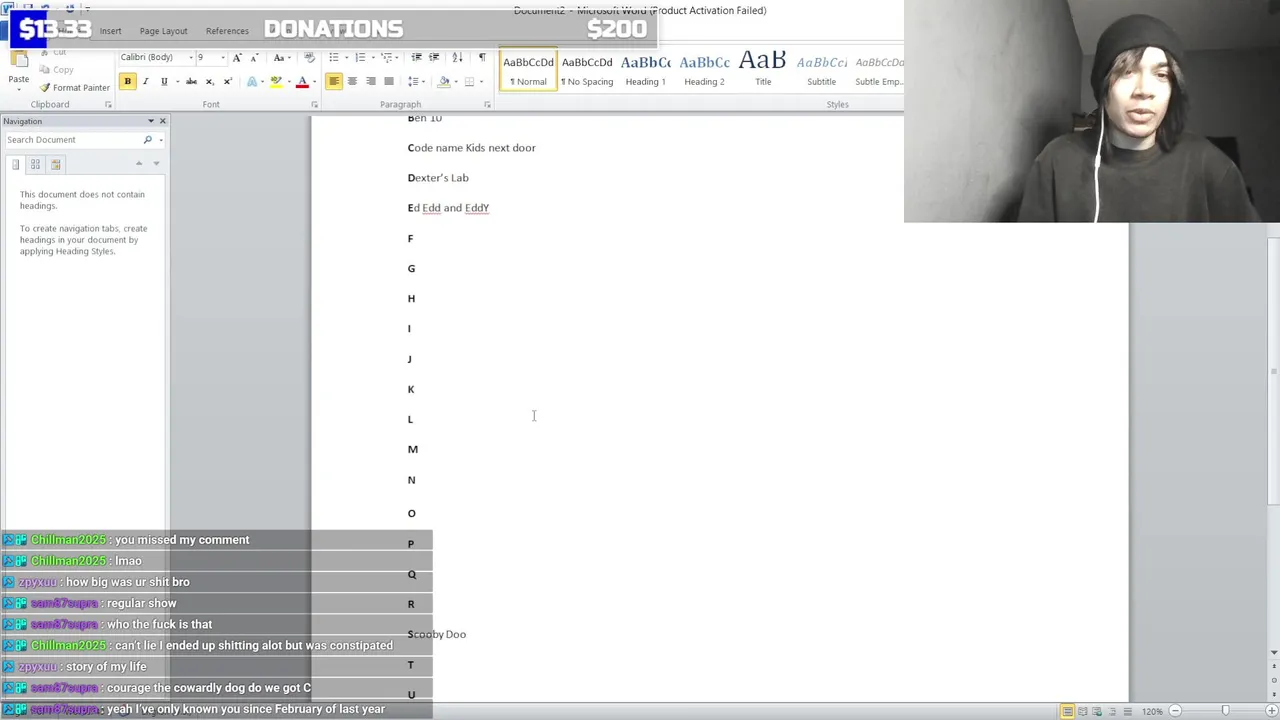The width and height of the screenshot is (1280, 720).
Task: Switch to Outline view
Action: click(x=1113, y=711)
